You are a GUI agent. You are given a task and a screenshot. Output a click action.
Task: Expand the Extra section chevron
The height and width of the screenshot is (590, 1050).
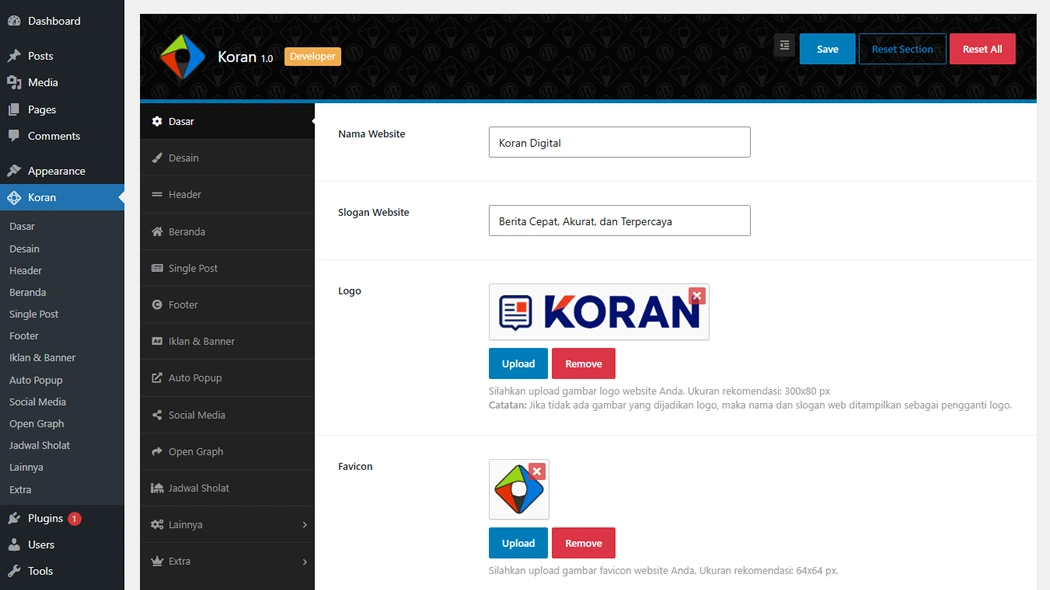point(305,561)
